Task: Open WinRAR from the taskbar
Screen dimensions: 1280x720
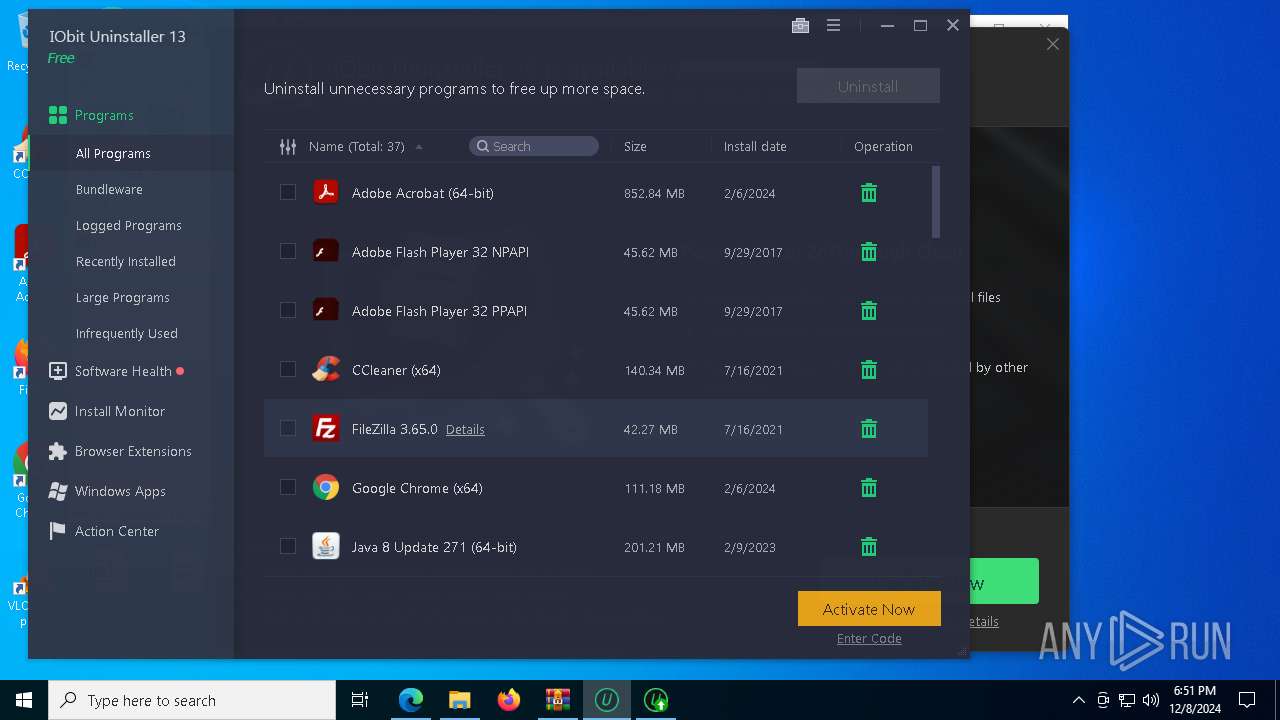Action: (x=558, y=700)
